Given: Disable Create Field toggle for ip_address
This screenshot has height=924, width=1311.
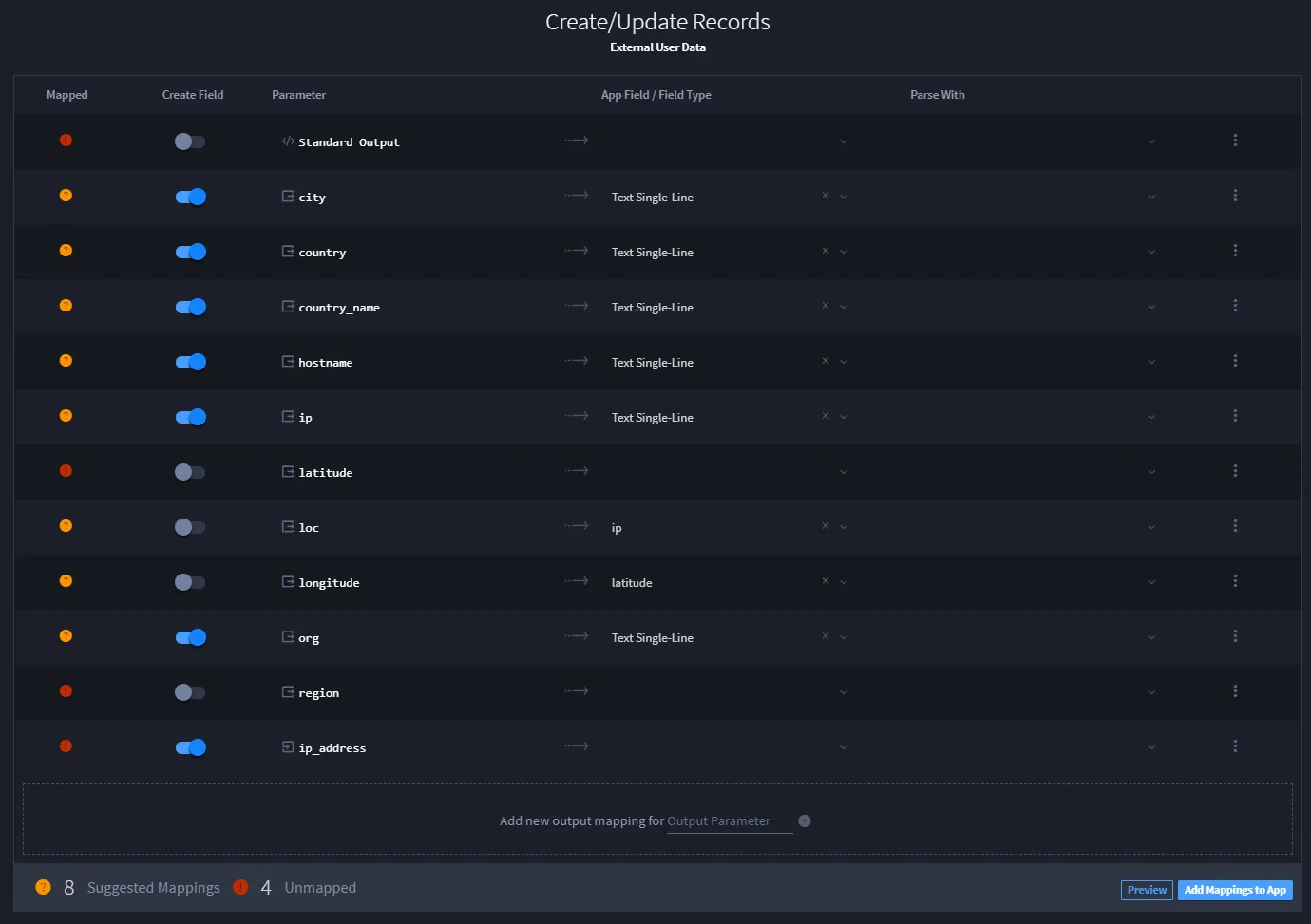Looking at the screenshot, I should click(190, 747).
